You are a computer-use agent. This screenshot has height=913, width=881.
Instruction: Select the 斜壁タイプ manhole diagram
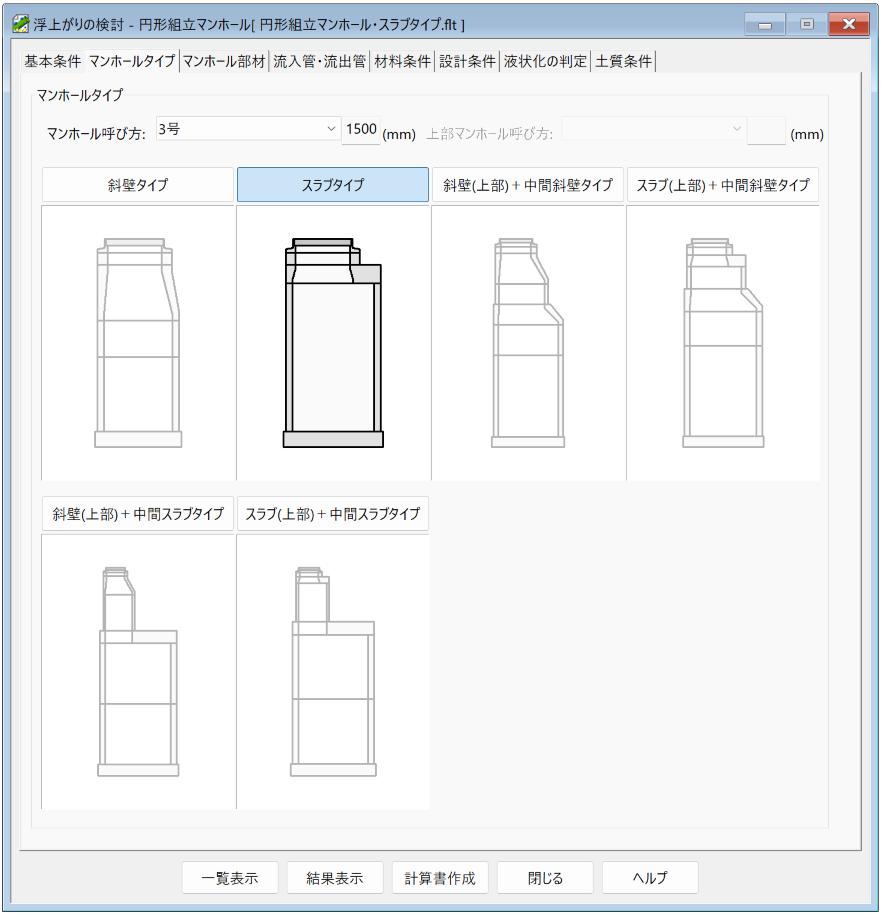coord(138,343)
